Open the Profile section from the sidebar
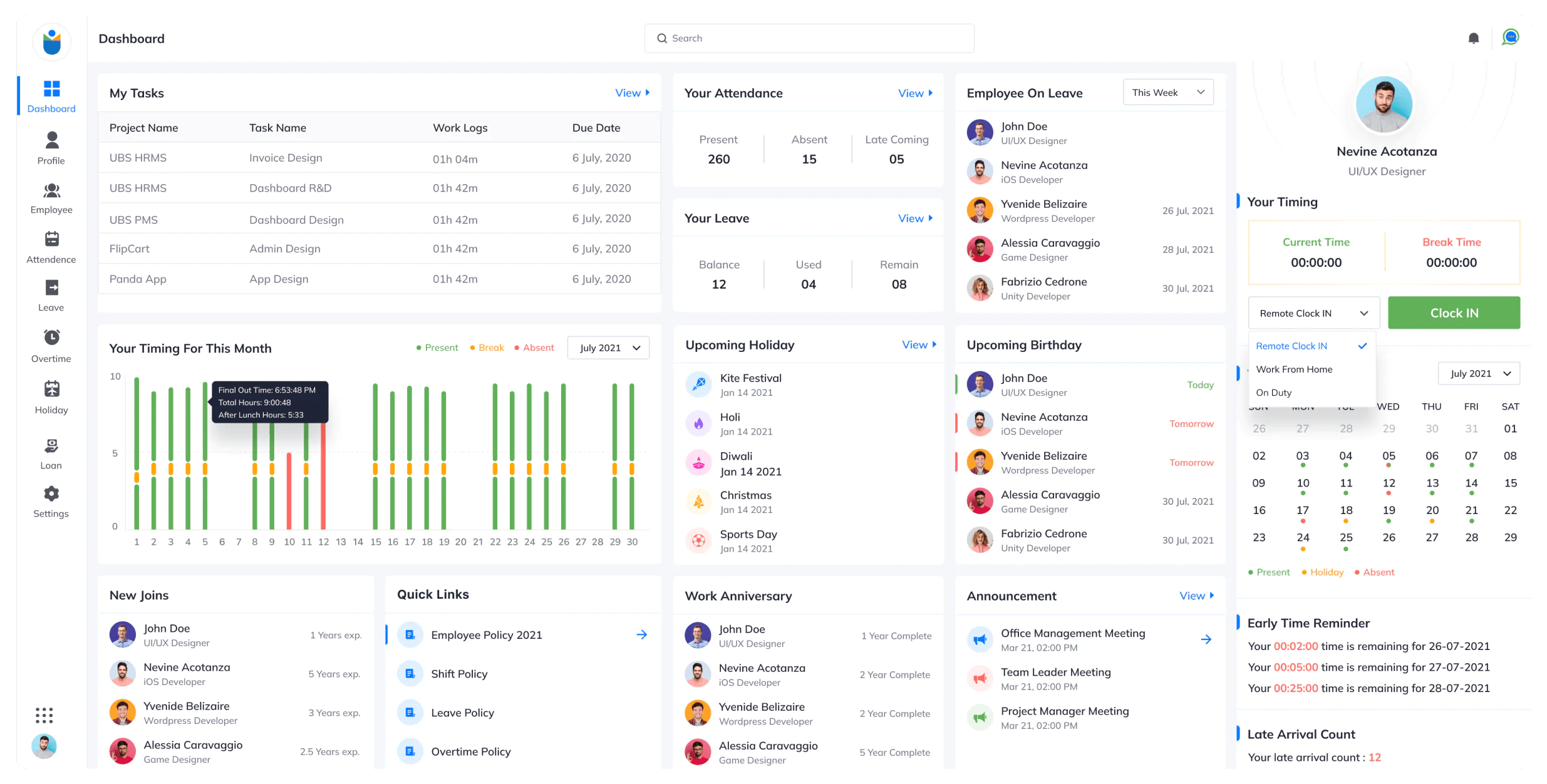 51,148
